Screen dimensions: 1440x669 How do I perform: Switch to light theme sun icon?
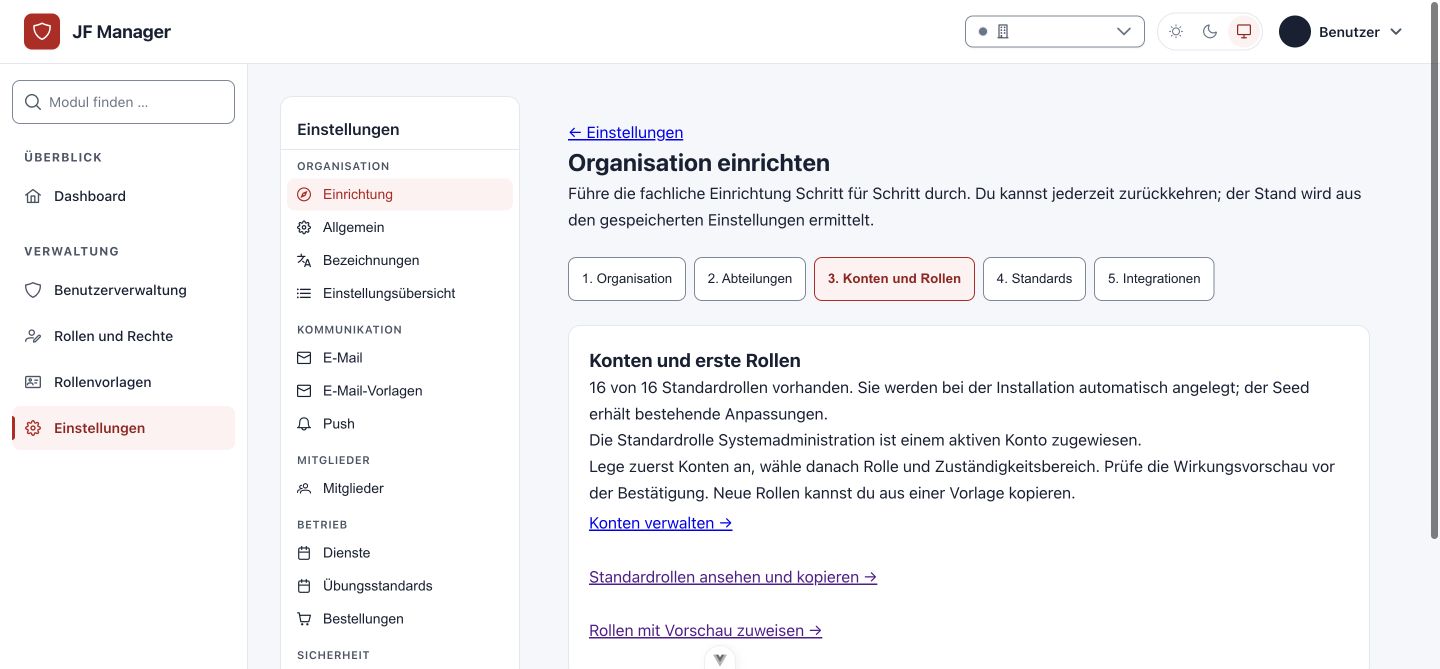[1176, 32]
